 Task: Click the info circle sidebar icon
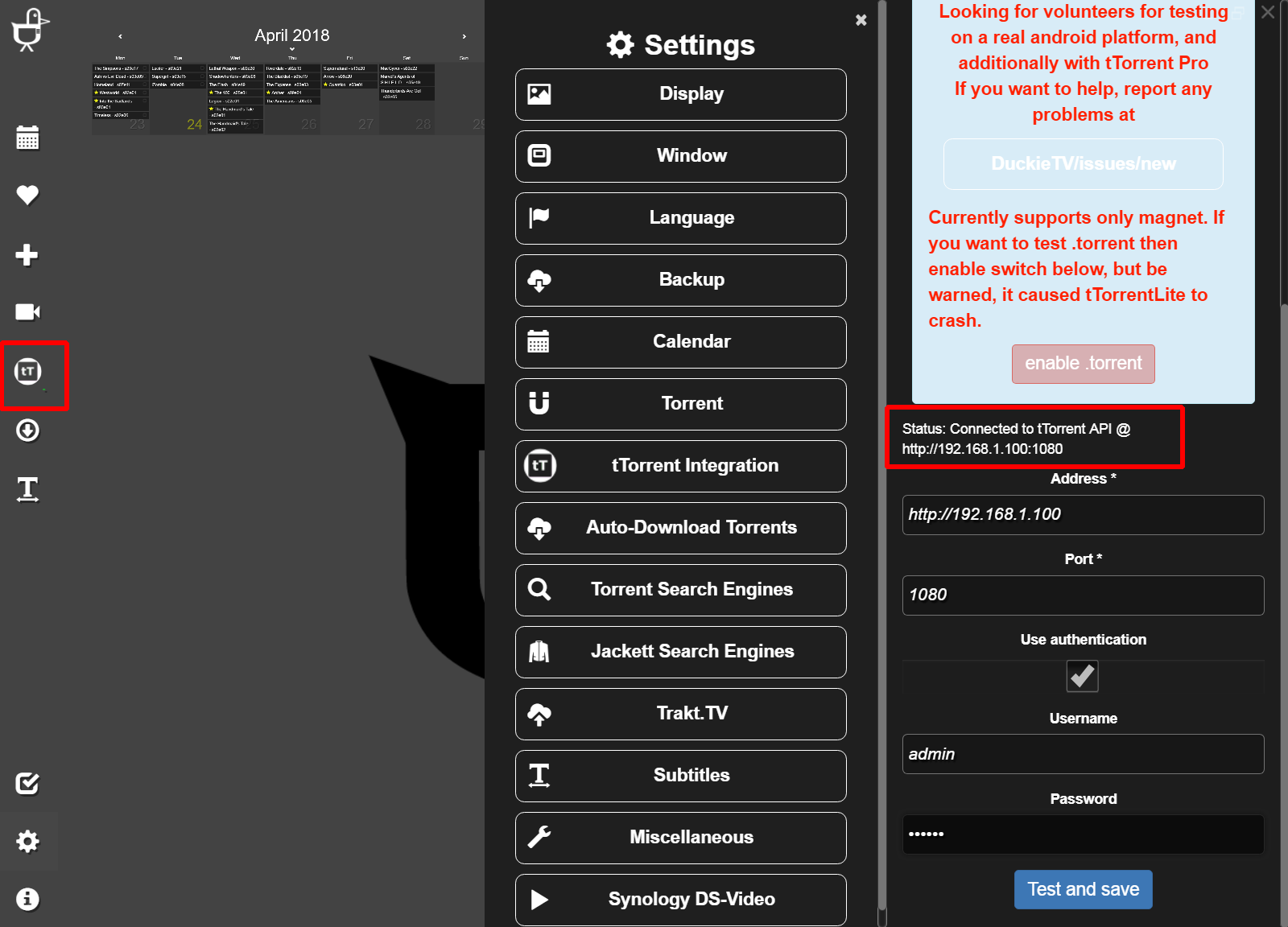tap(28, 899)
